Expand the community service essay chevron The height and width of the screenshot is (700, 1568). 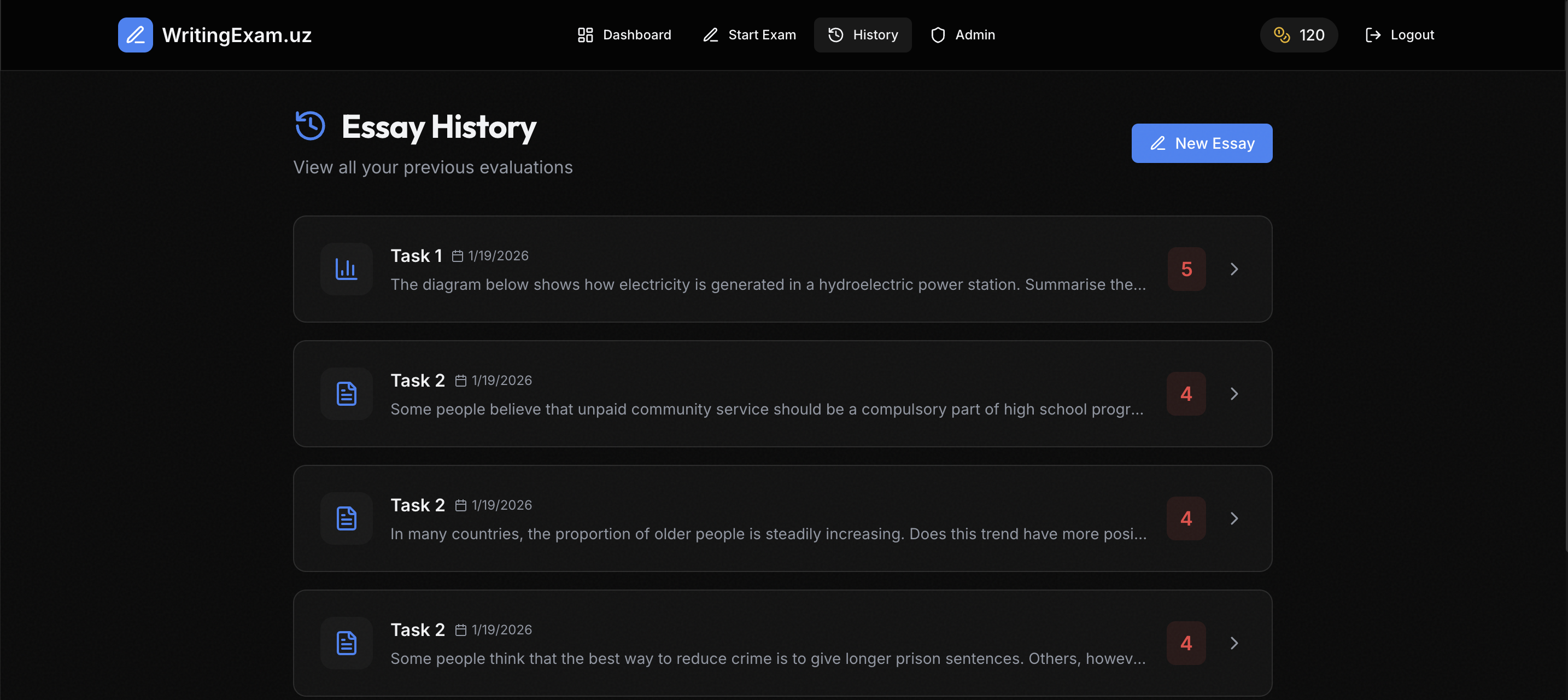(1234, 394)
